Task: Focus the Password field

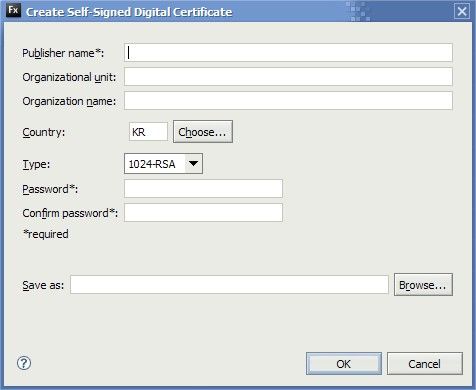Action: tap(203, 189)
